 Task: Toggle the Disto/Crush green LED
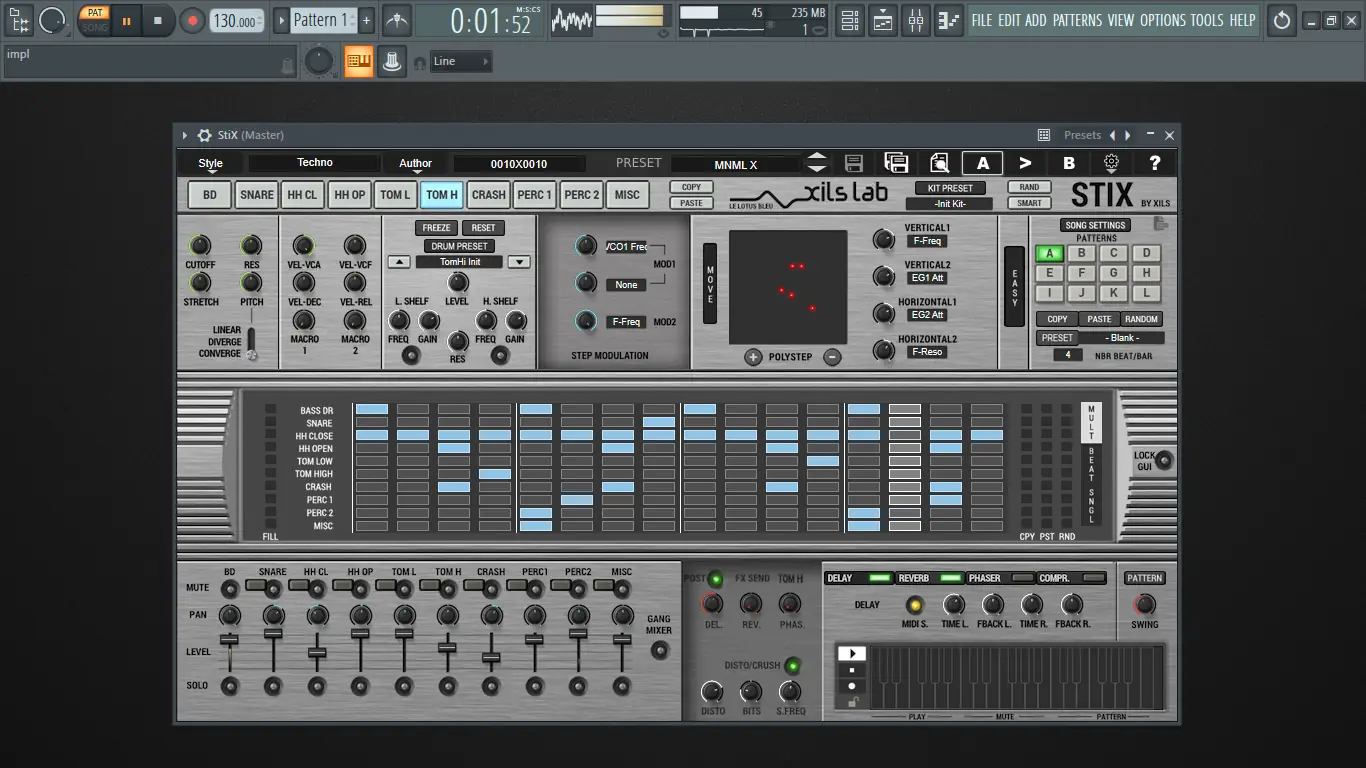(792, 665)
